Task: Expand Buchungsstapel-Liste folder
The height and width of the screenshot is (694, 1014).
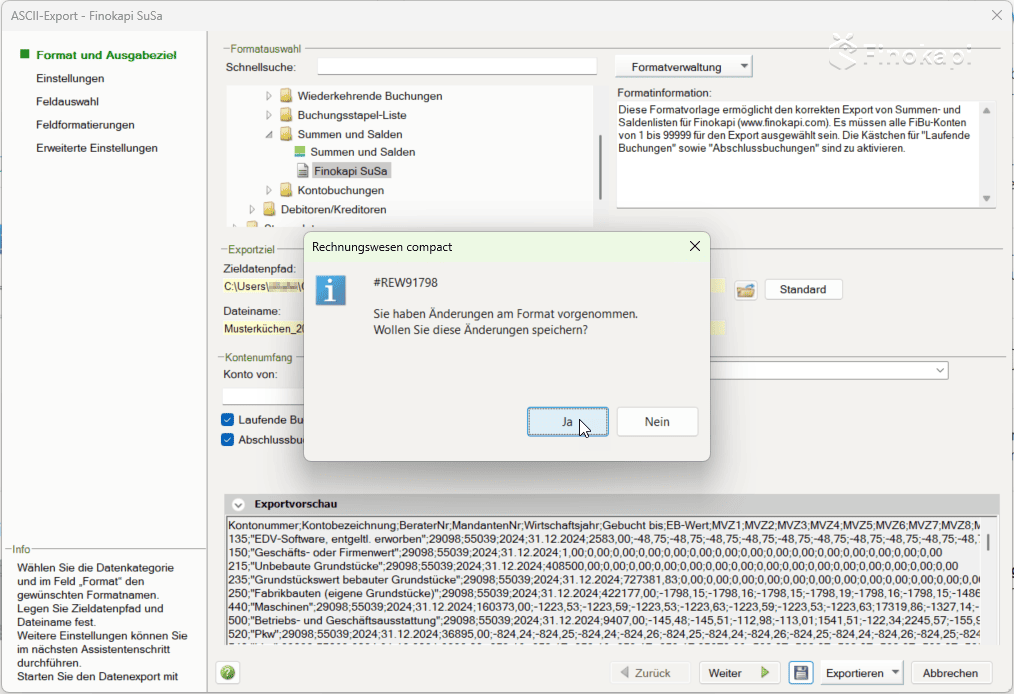Action: pyautogui.click(x=269, y=115)
